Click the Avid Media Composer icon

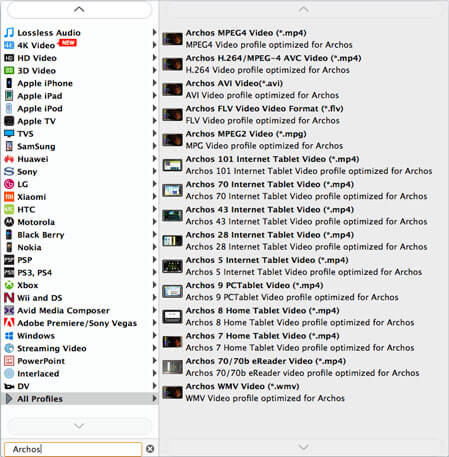[x=9, y=310]
